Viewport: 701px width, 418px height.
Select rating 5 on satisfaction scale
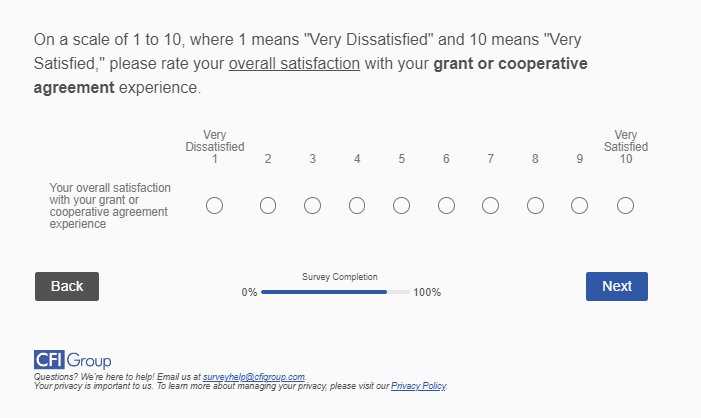coord(401,206)
